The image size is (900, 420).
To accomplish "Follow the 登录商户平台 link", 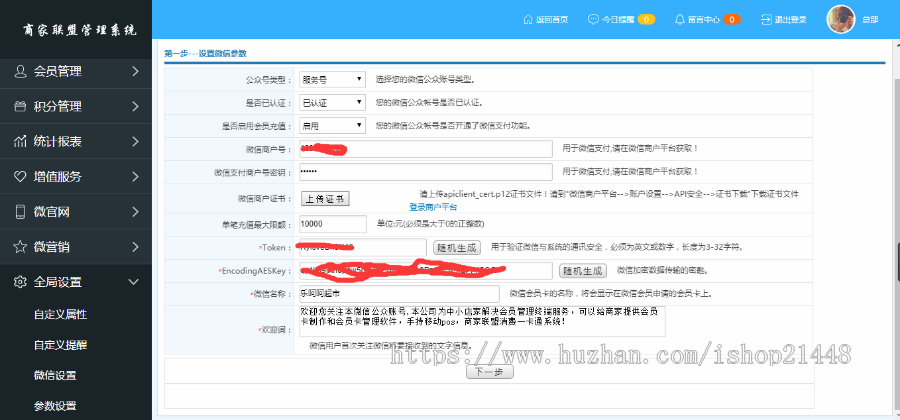I will click(x=433, y=207).
